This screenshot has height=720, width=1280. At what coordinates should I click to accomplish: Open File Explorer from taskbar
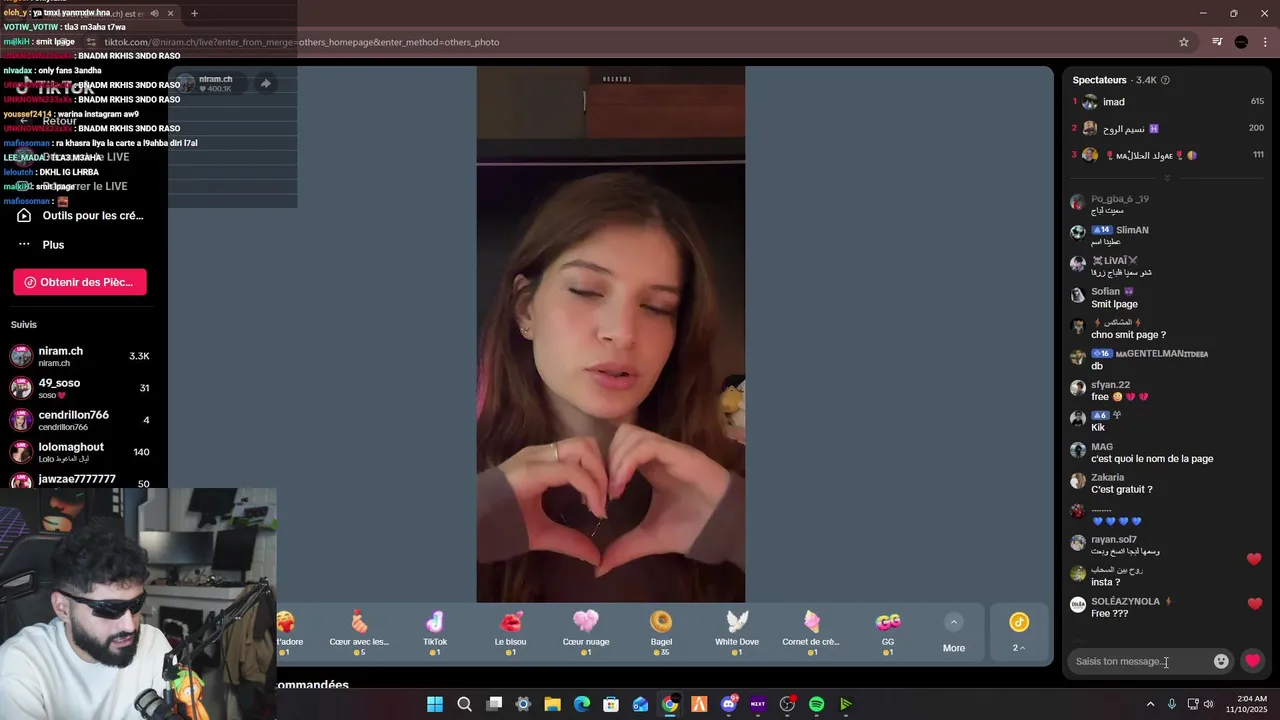tap(552, 704)
